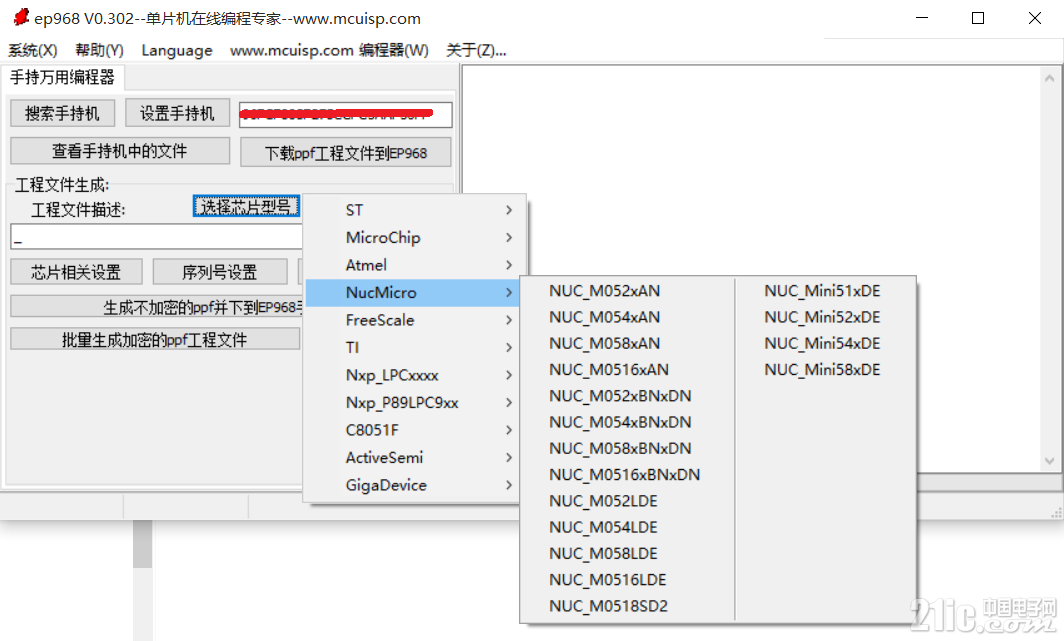This screenshot has width=1064, height=641.
Task: Expand the TI submenu
Action: 413,347
